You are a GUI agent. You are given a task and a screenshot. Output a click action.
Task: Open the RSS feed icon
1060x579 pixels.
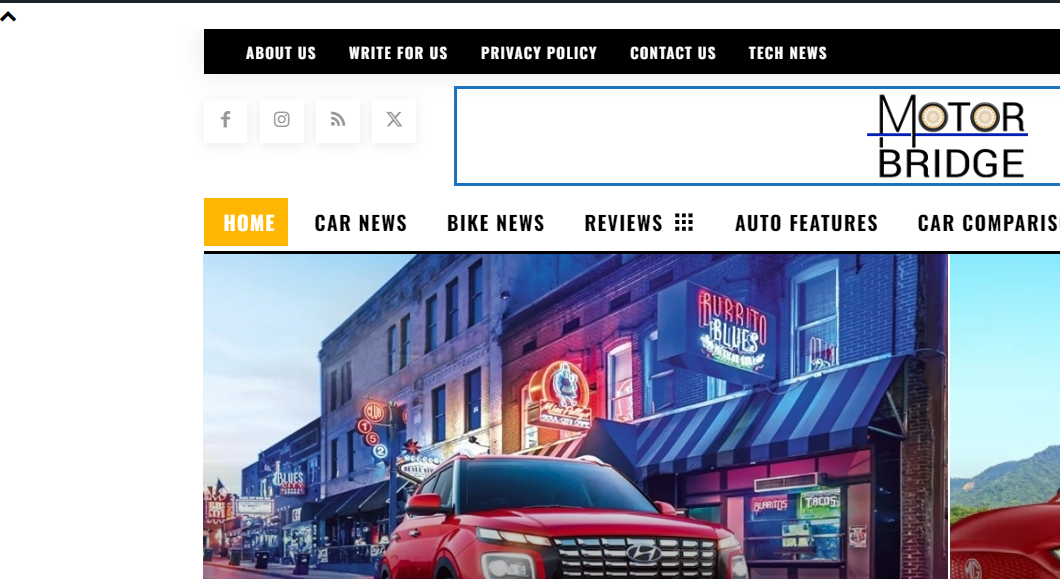(x=337, y=120)
